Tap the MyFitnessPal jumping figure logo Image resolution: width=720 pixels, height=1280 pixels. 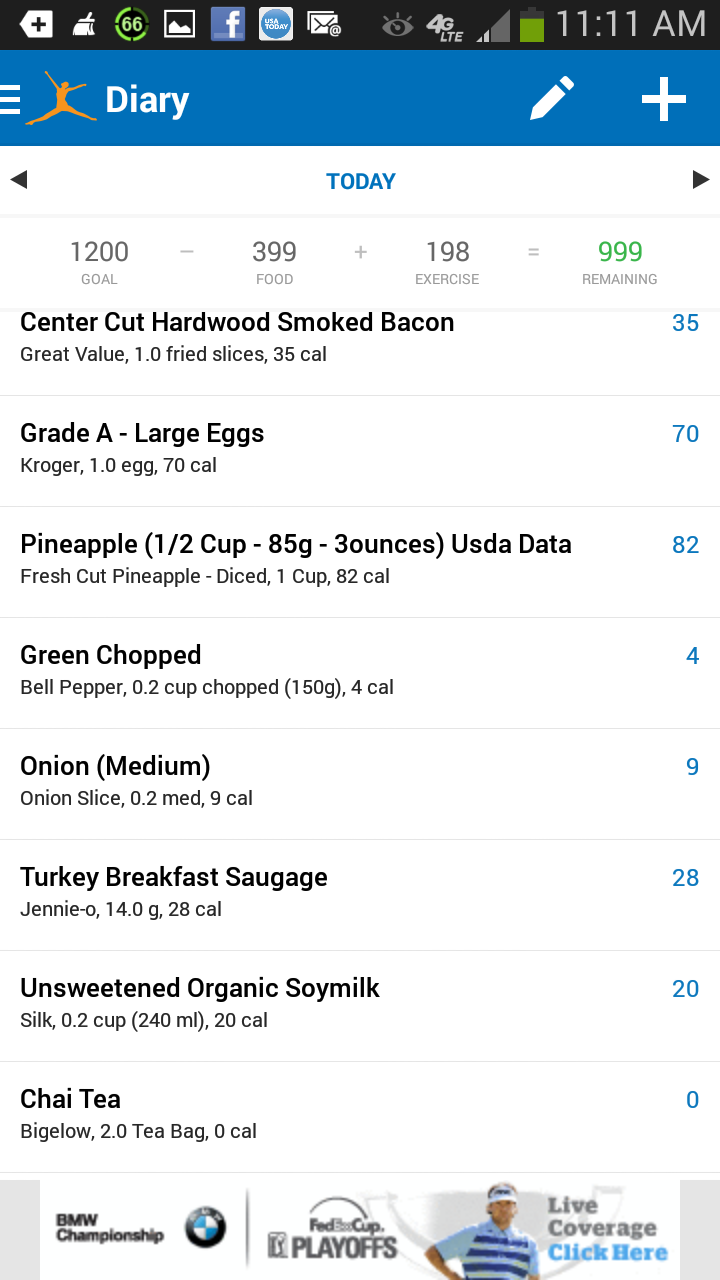(x=62, y=99)
